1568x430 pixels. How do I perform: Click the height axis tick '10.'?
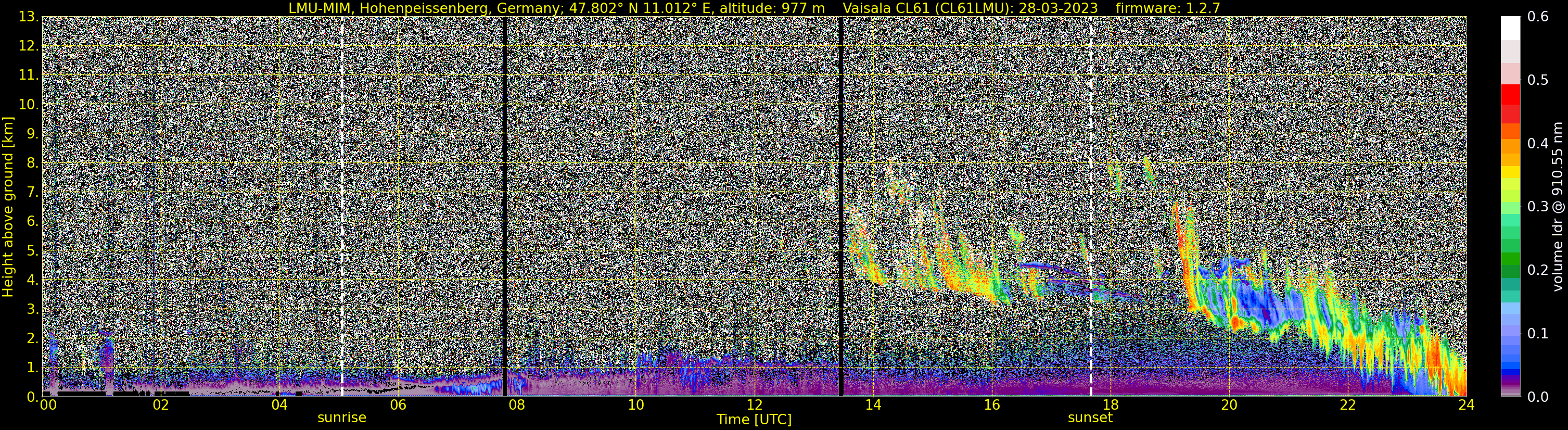click(x=29, y=105)
